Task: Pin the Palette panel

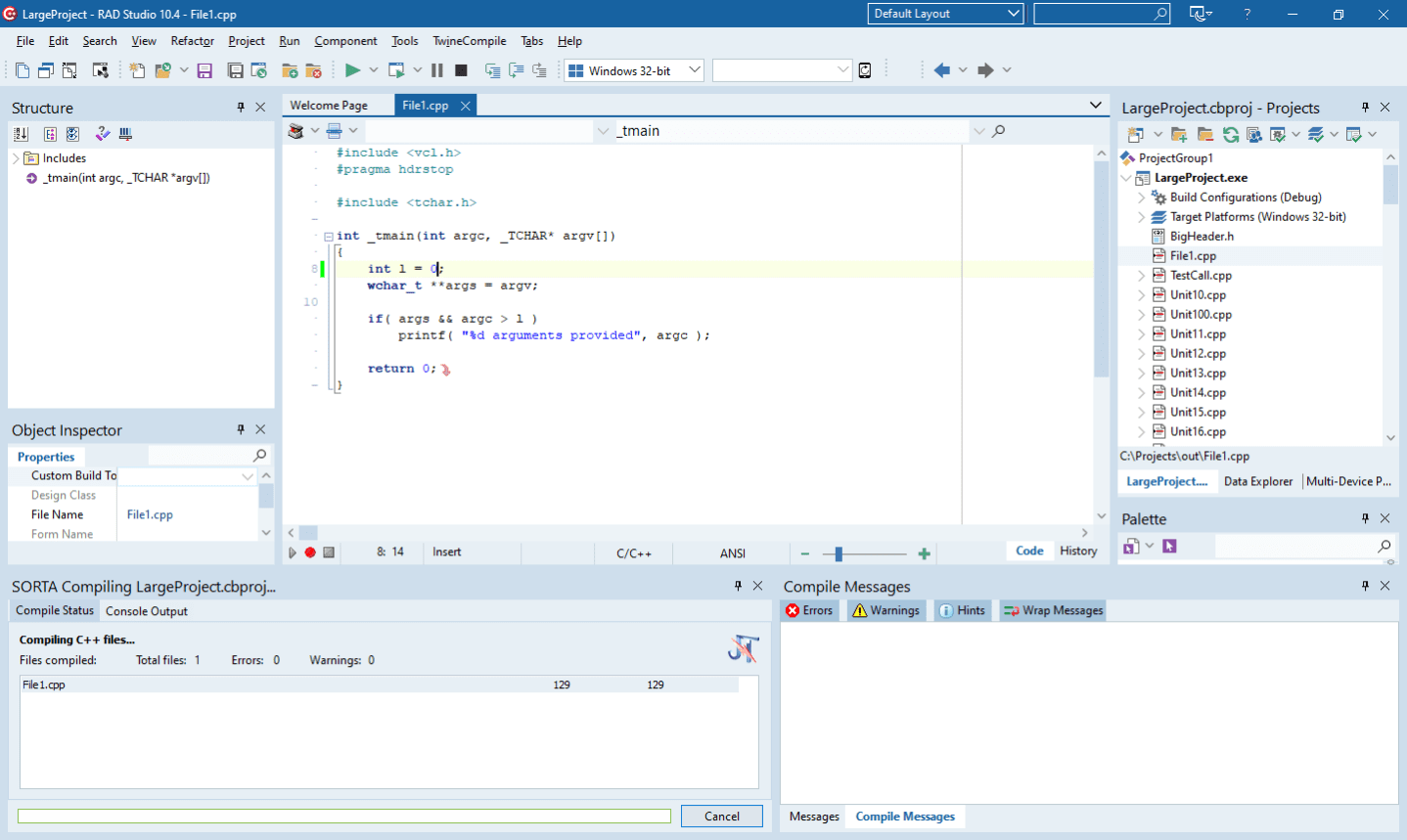Action: 1365,518
